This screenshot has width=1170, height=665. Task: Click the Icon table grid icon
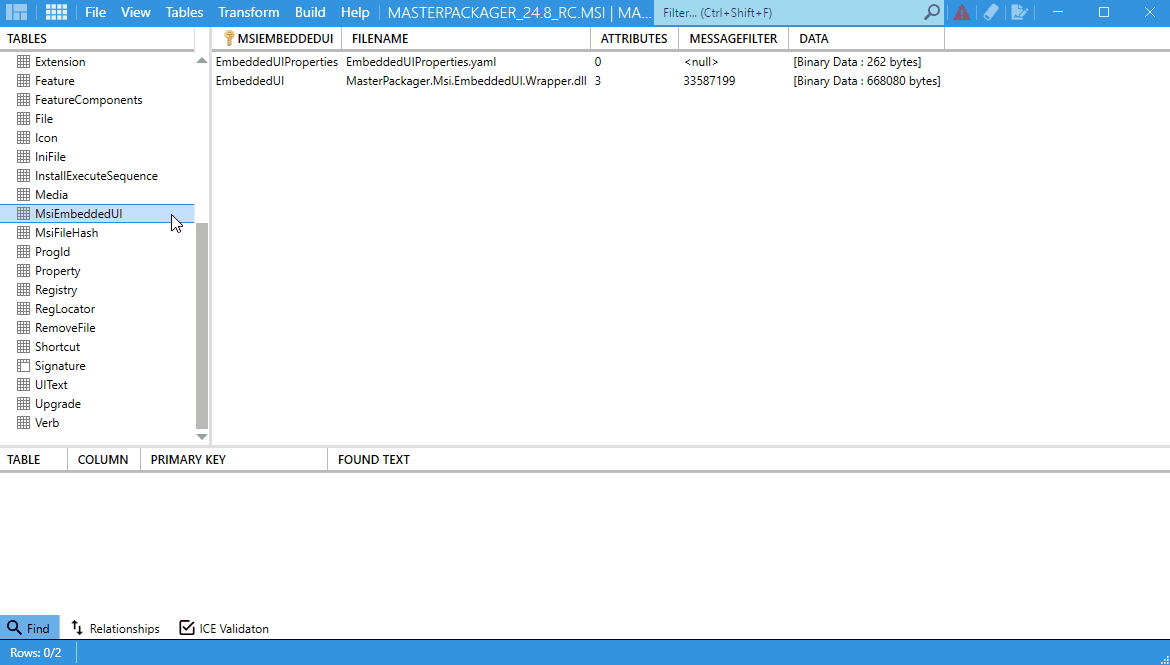coord(23,137)
